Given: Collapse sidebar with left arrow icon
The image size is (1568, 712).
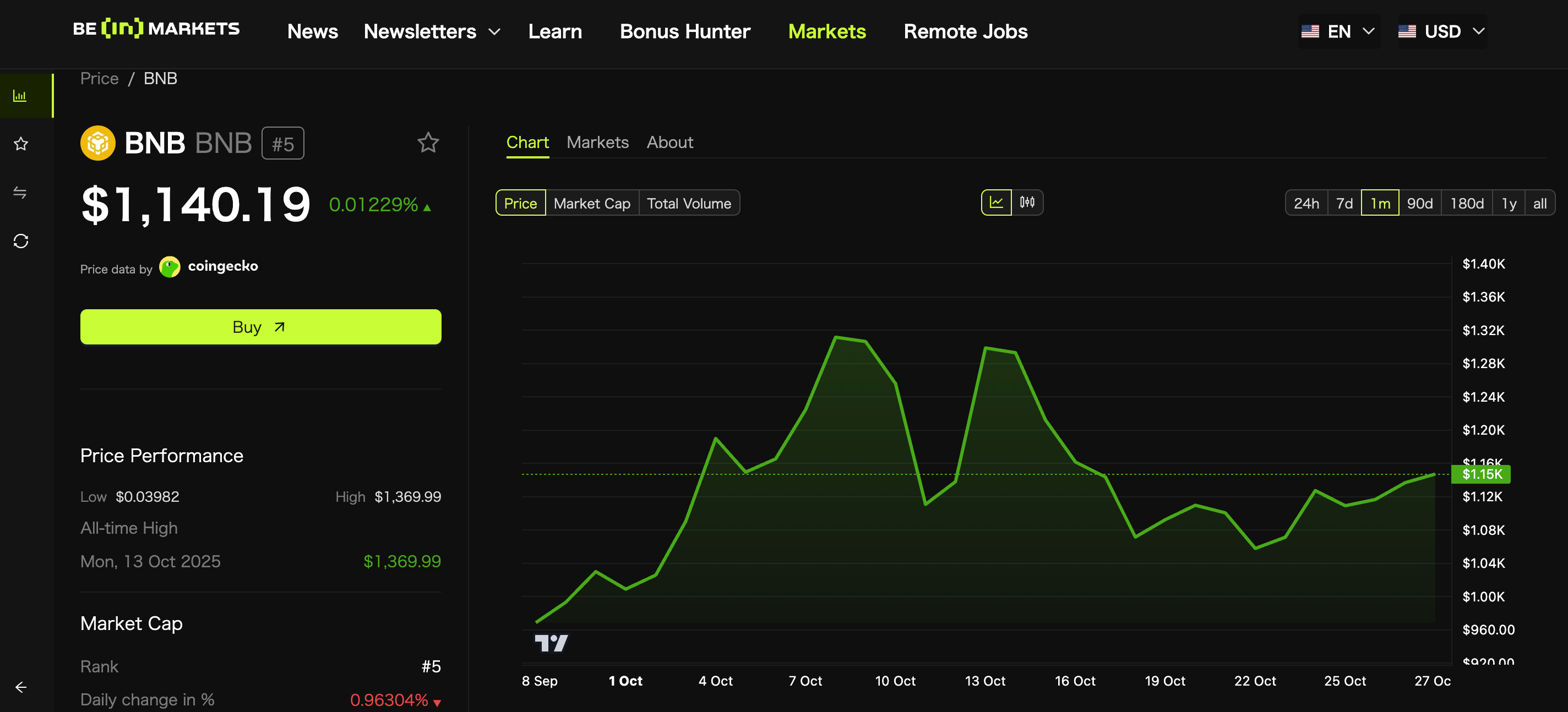Looking at the screenshot, I should (x=21, y=687).
